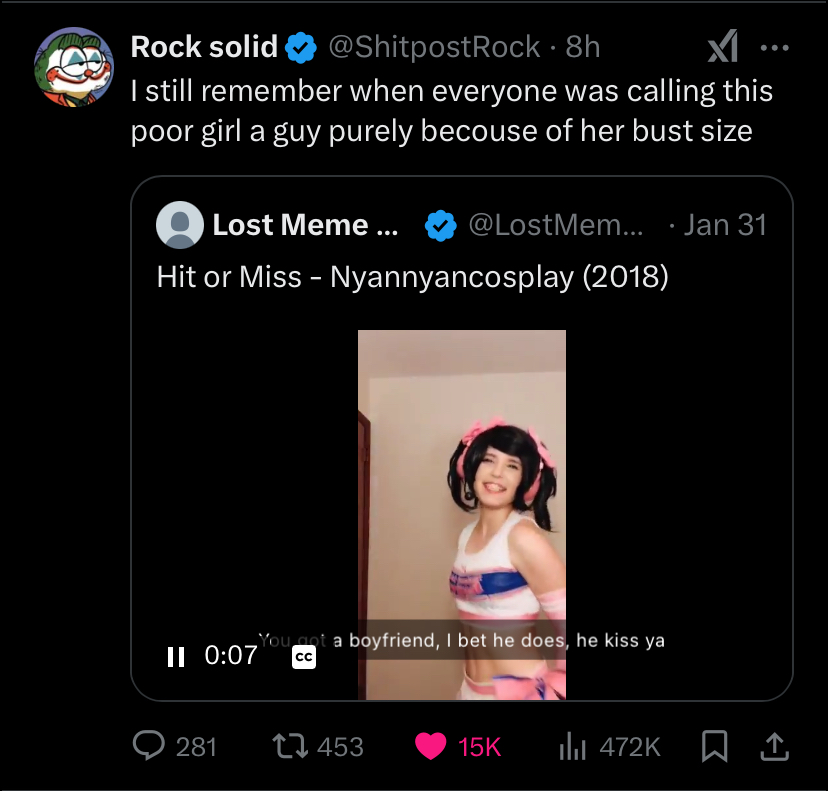Repost this tweet using the 453 retweet icon
The width and height of the screenshot is (828, 791).
point(289,746)
